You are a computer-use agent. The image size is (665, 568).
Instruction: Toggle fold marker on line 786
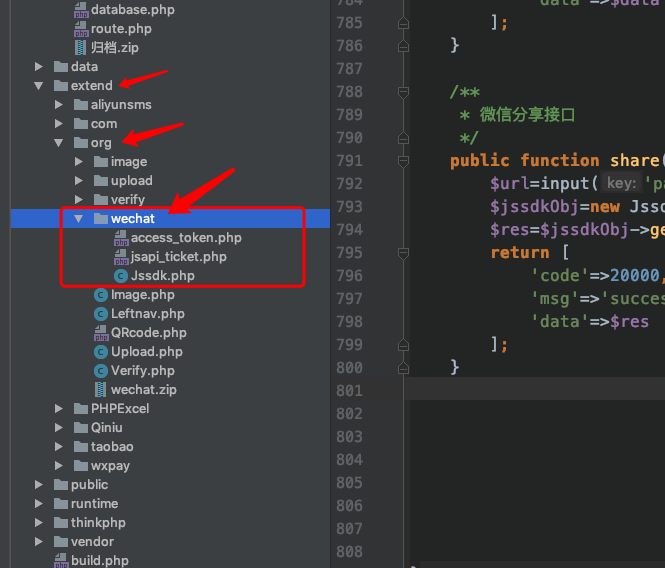[403, 45]
